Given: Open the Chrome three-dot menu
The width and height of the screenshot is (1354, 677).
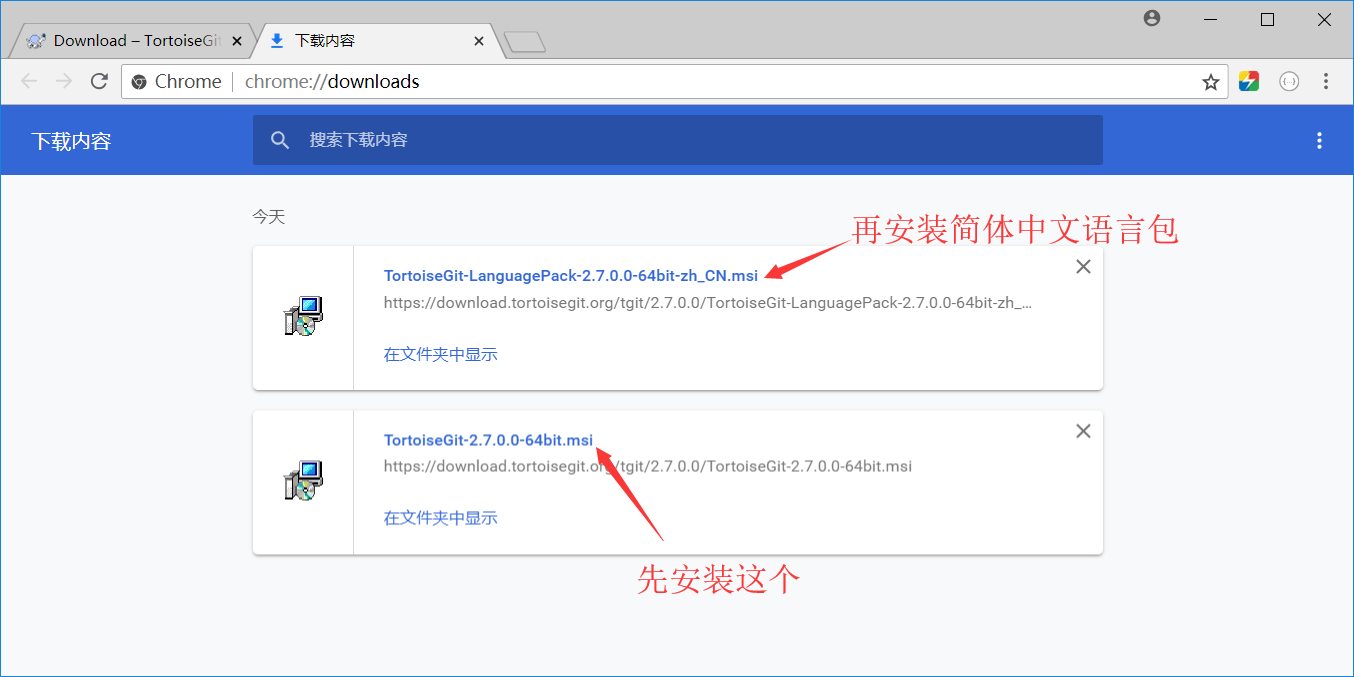Looking at the screenshot, I should coord(1326,82).
